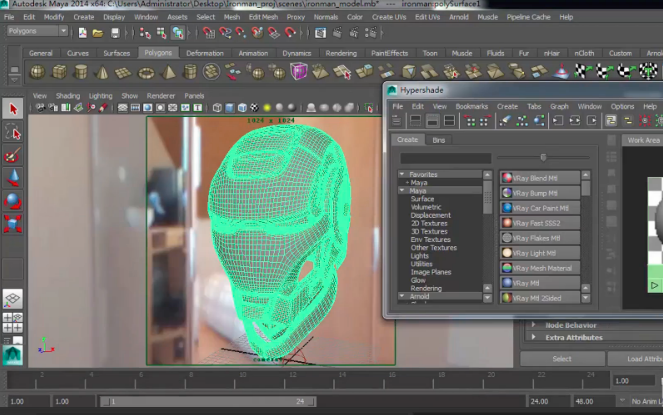Create a polygon plane from shelf
The height and width of the screenshot is (415, 663).
tap(123, 72)
